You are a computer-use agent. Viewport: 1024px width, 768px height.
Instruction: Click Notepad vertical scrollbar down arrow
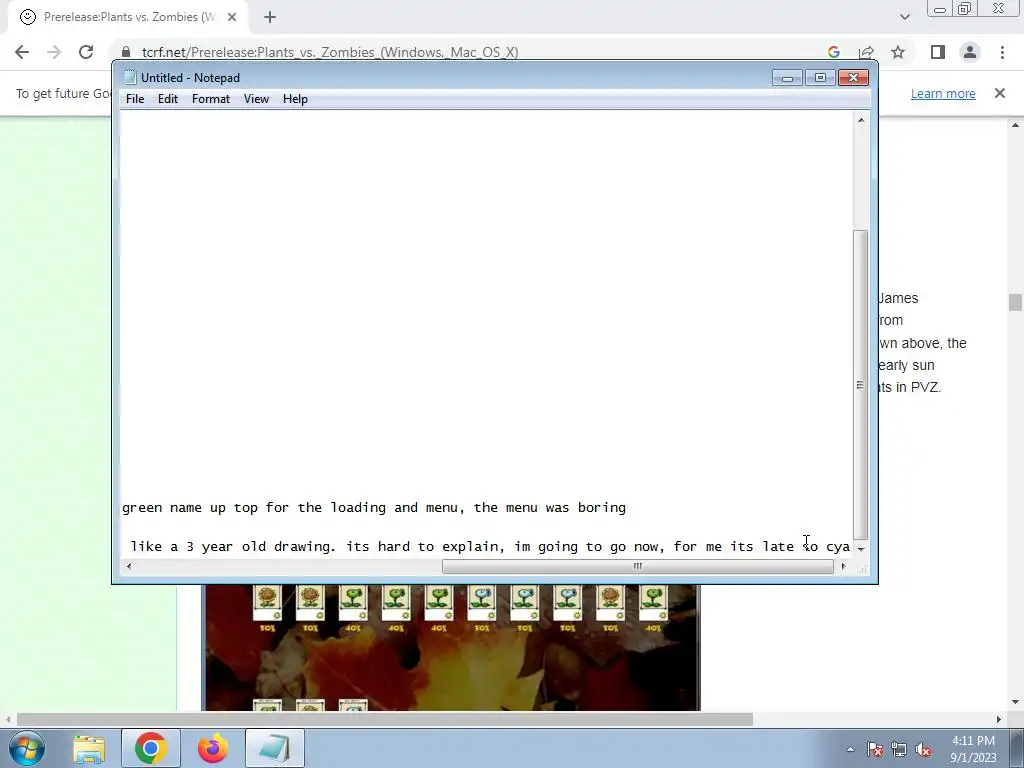tap(861, 549)
